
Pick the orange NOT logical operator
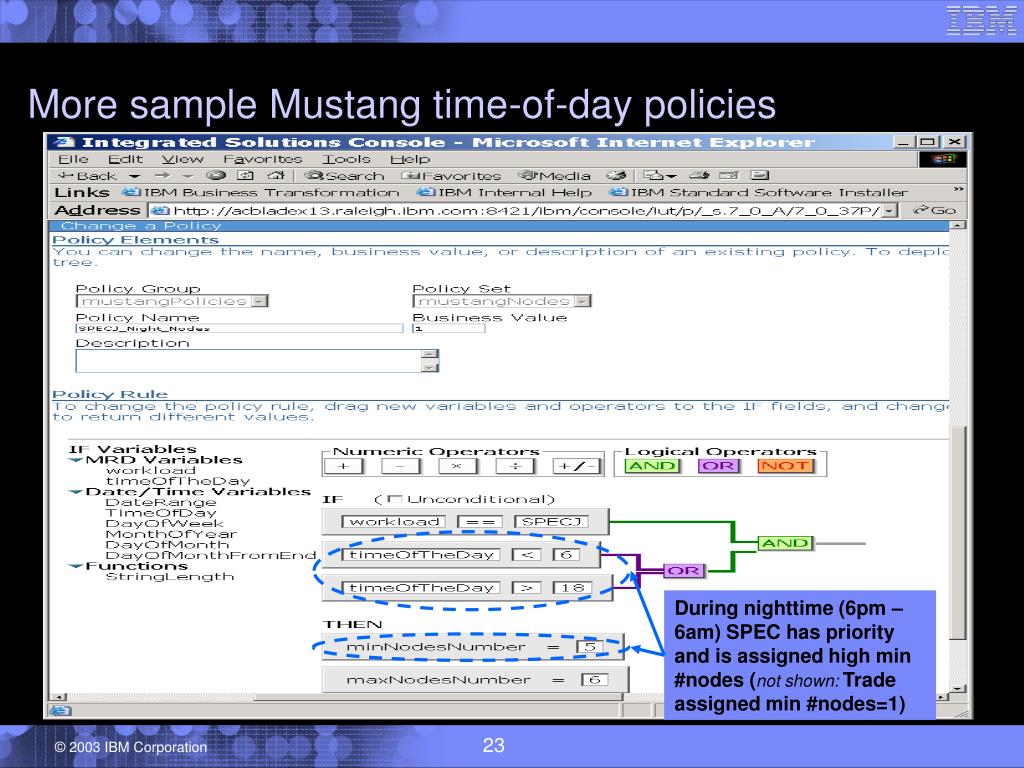(x=786, y=466)
